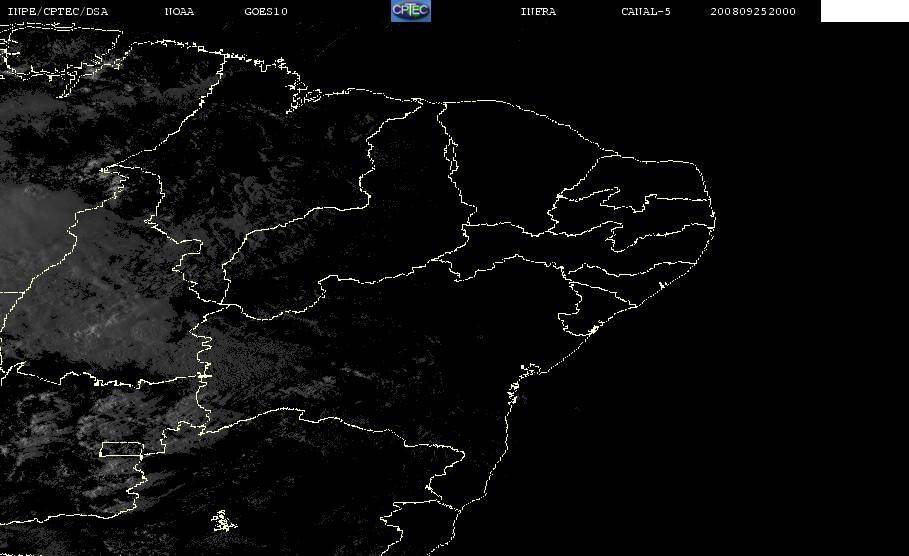This screenshot has width=909, height=556.
Task: Click the small outlined lake near the bottom
Action: (x=223, y=521)
